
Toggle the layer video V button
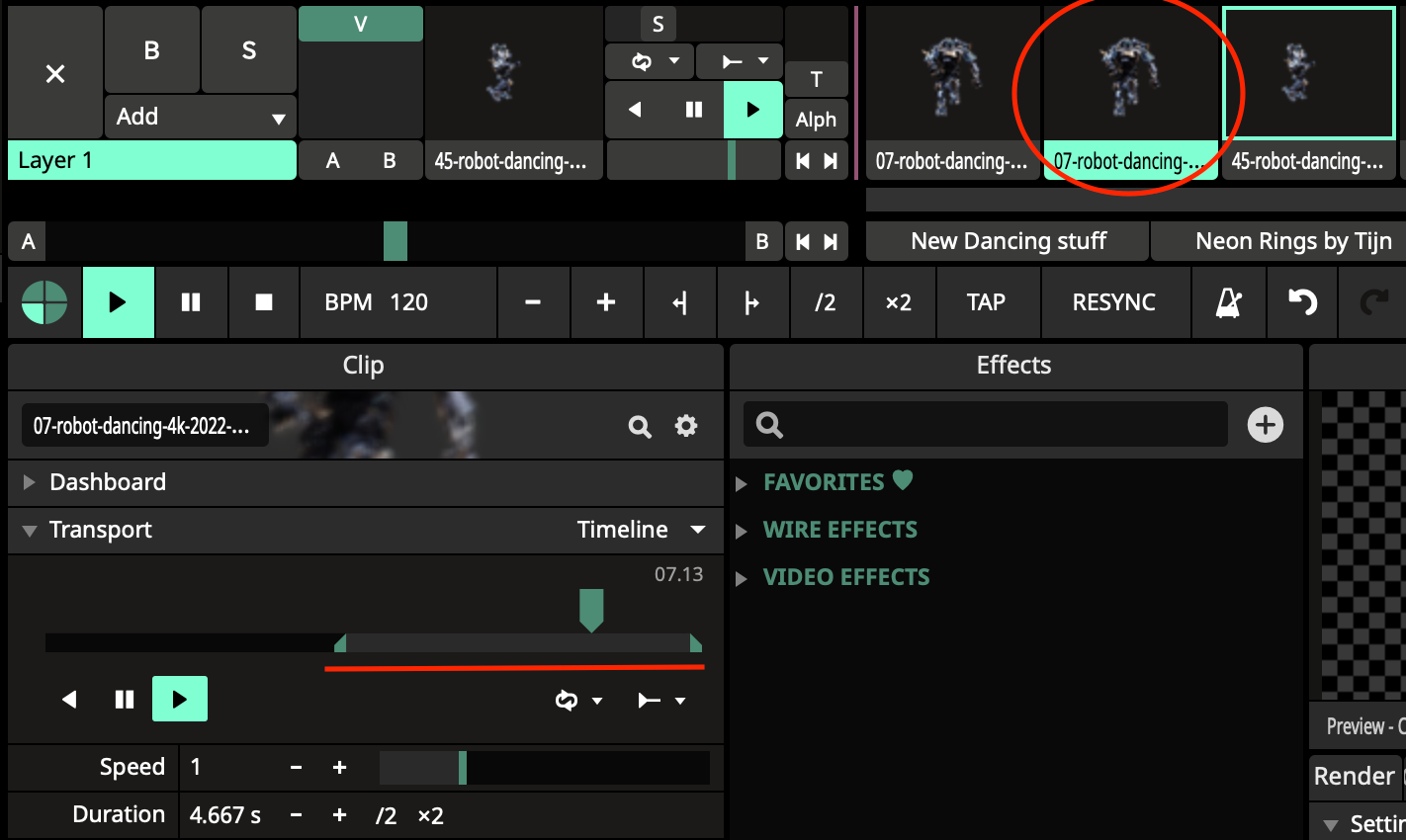[x=360, y=25]
